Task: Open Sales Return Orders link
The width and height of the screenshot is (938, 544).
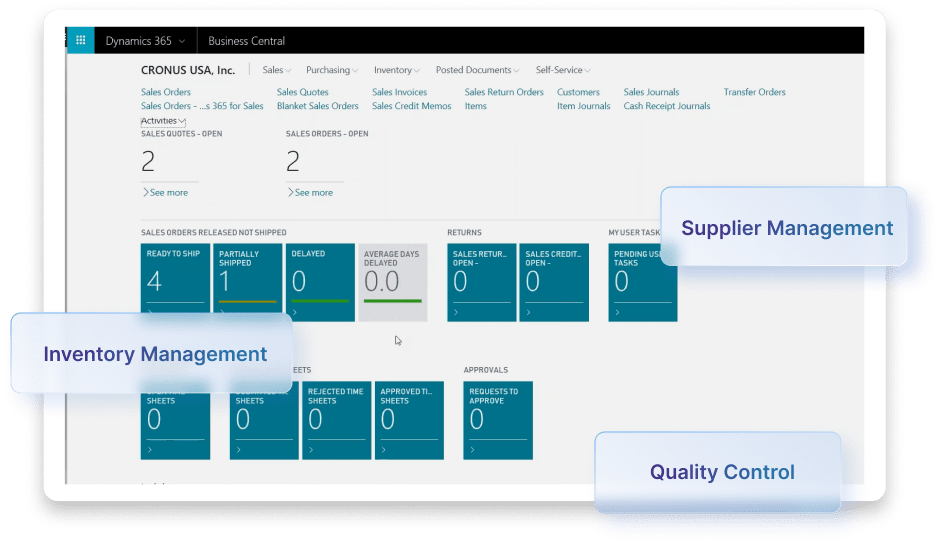Action: click(504, 92)
